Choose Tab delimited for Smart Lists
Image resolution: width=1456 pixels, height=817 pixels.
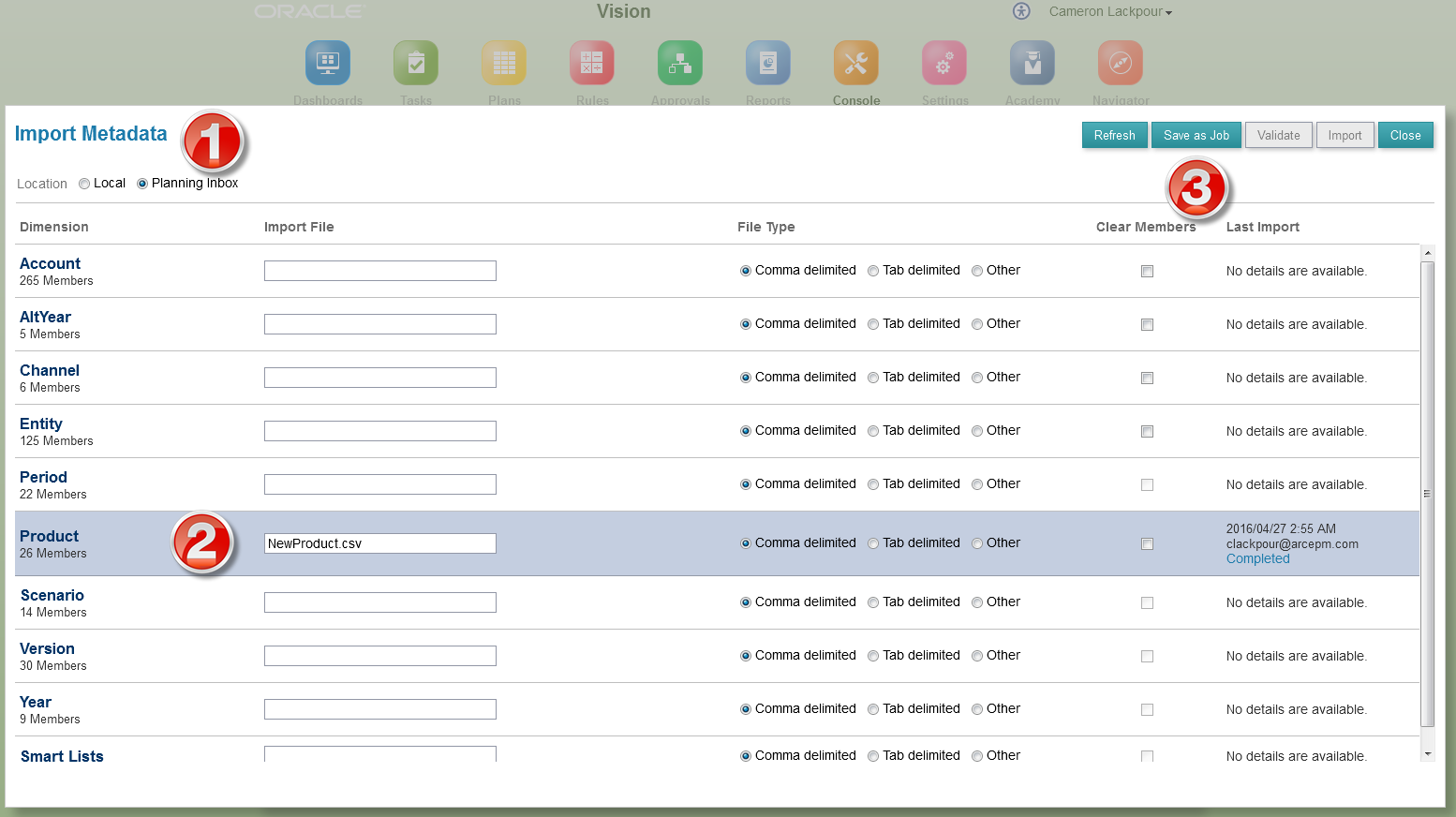(x=873, y=756)
